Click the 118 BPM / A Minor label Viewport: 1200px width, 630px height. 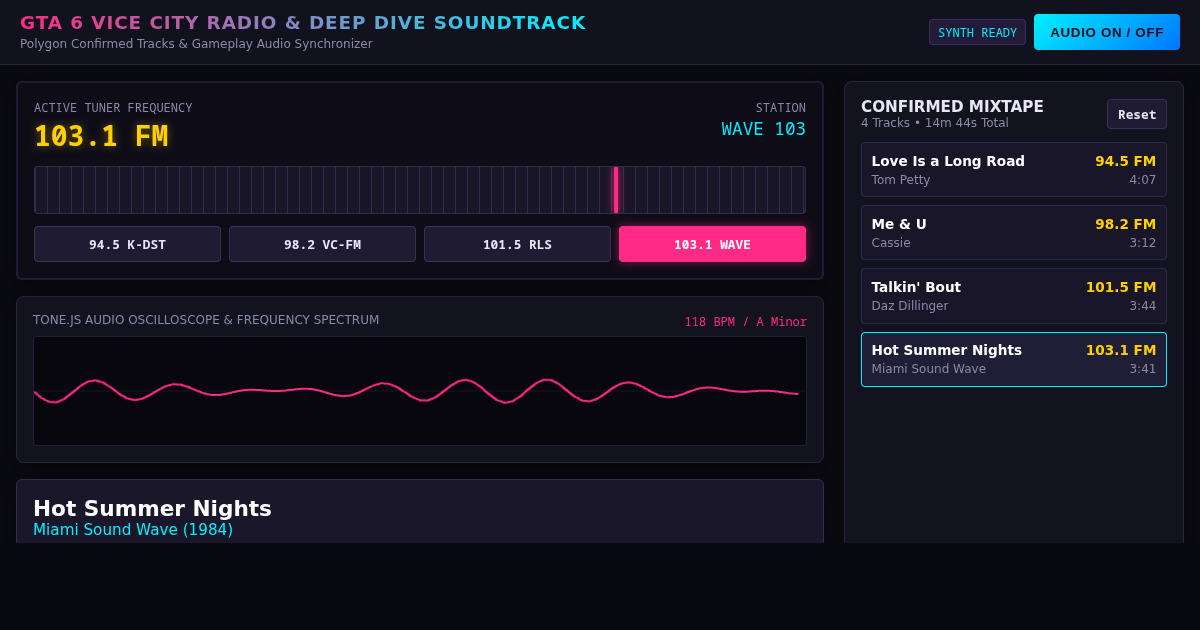click(x=746, y=322)
